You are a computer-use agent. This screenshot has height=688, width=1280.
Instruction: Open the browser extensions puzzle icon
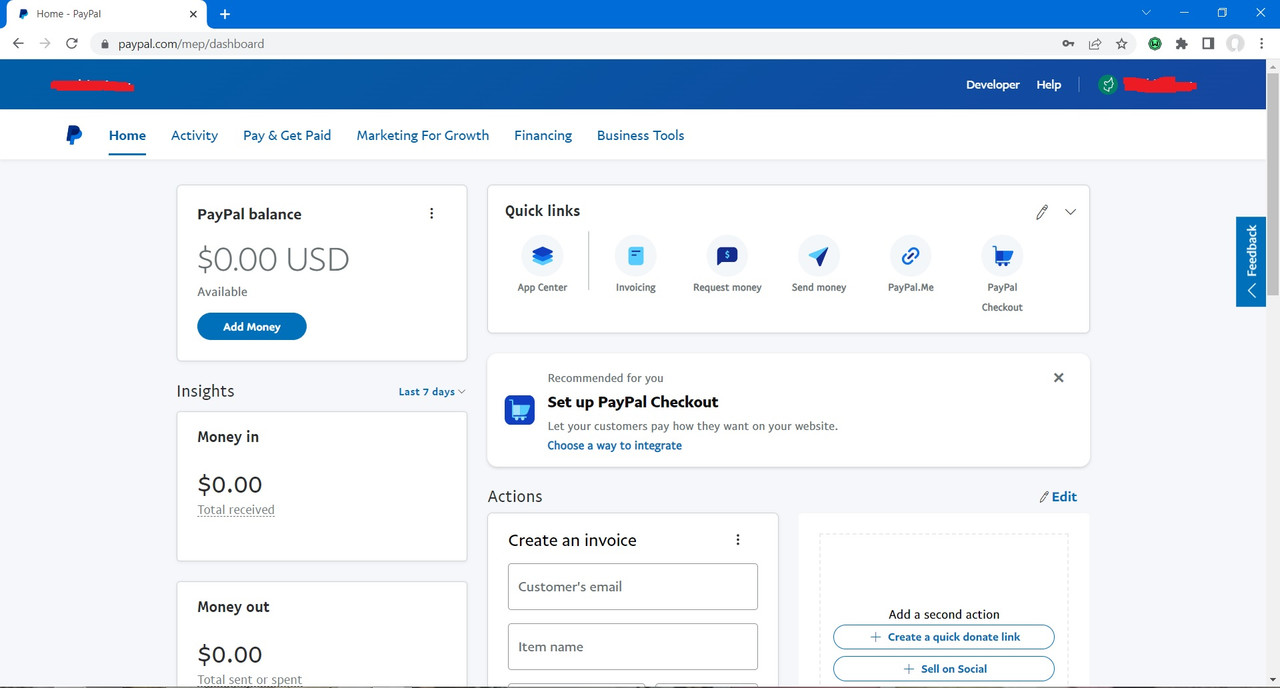1182,44
